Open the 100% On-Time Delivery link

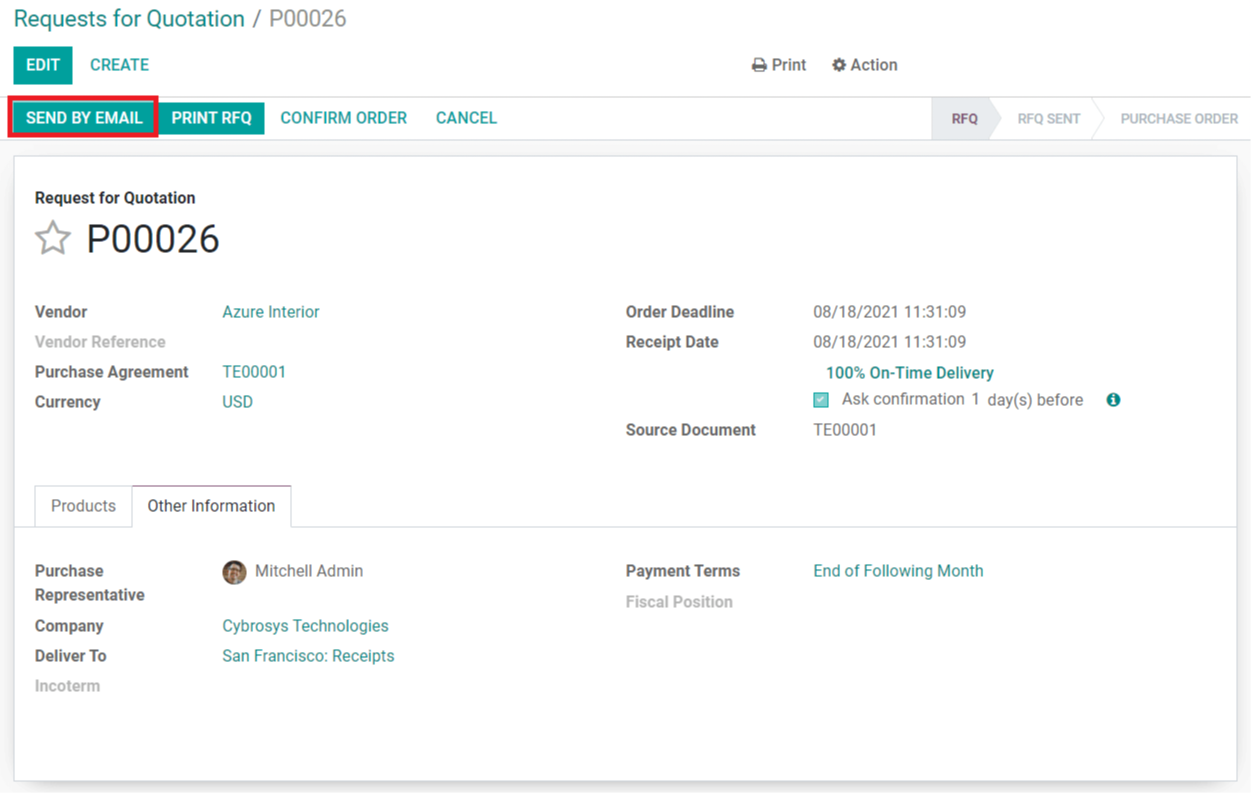tap(910, 373)
